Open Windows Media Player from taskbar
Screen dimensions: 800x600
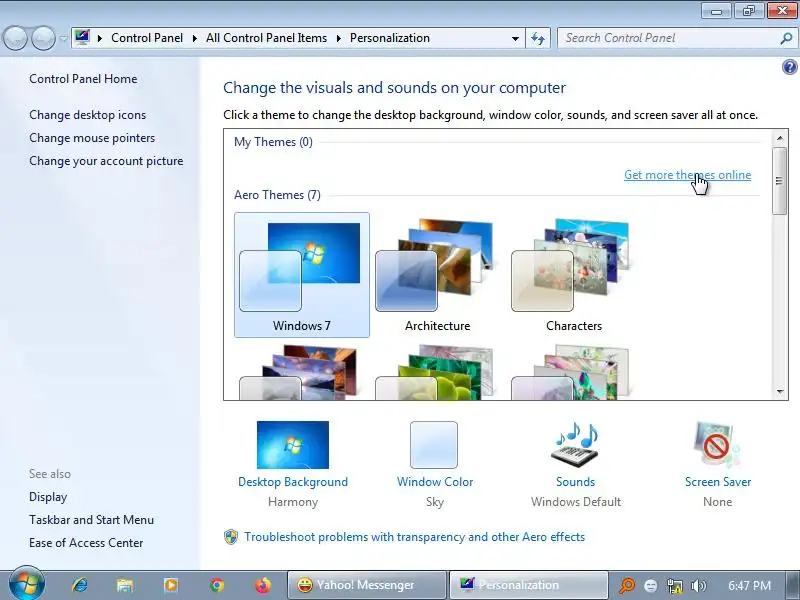tap(171, 585)
